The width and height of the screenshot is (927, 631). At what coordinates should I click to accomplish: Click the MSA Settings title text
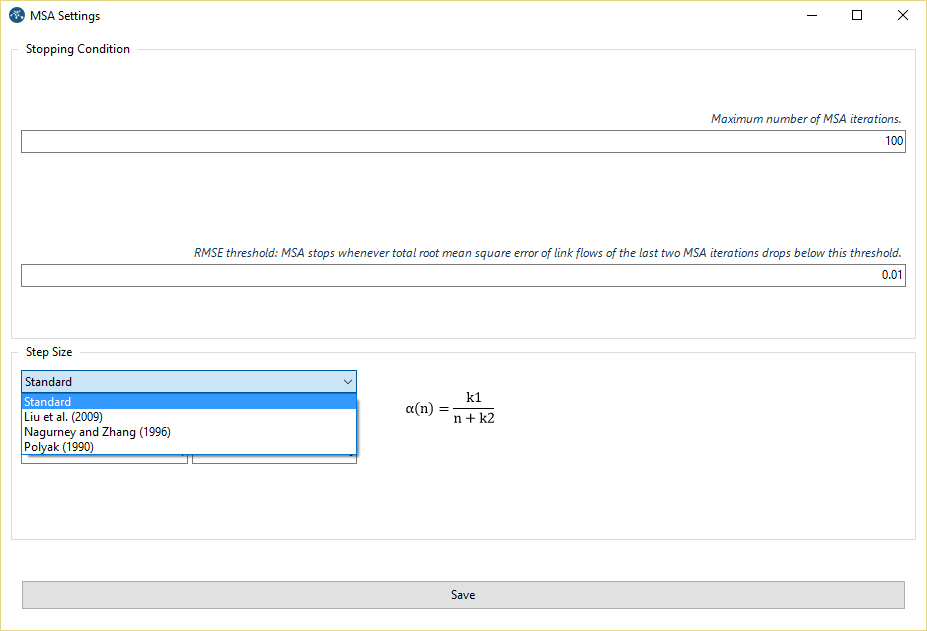click(65, 16)
